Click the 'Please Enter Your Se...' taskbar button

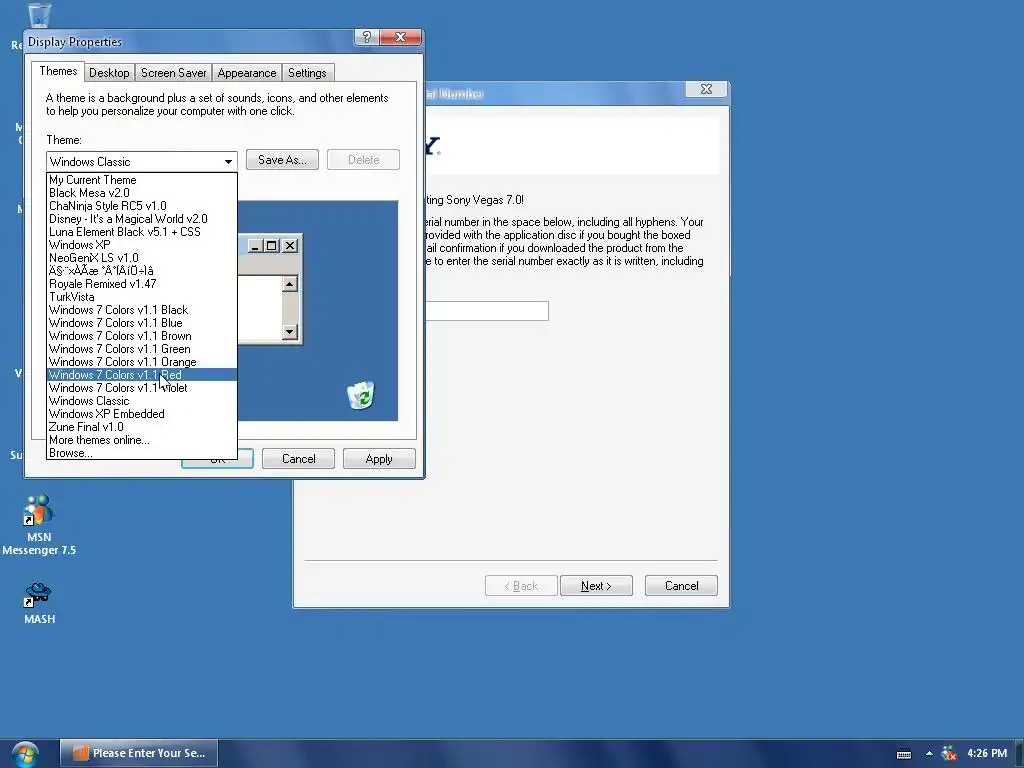139,753
